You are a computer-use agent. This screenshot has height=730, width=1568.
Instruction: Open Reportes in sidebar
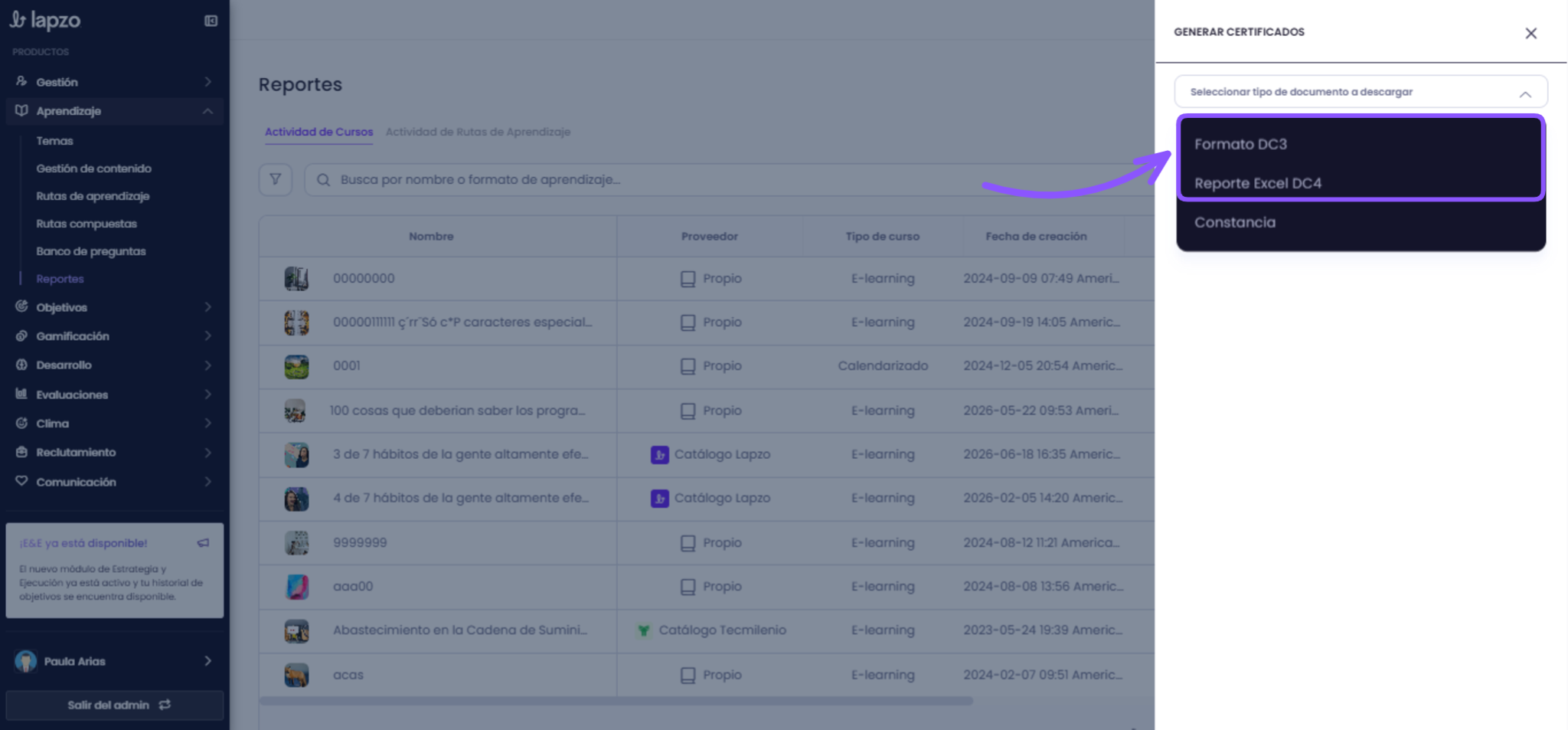point(60,279)
